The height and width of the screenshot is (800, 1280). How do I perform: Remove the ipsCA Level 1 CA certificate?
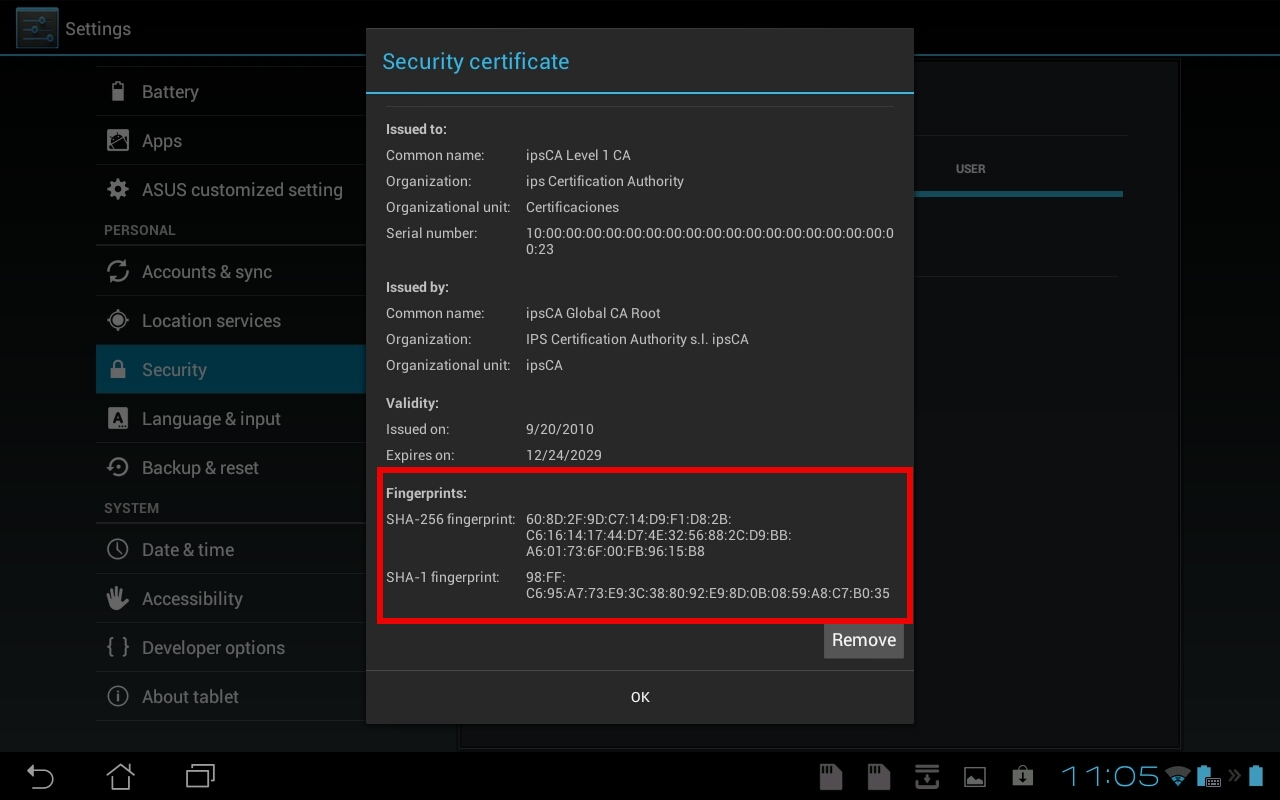tap(864, 640)
